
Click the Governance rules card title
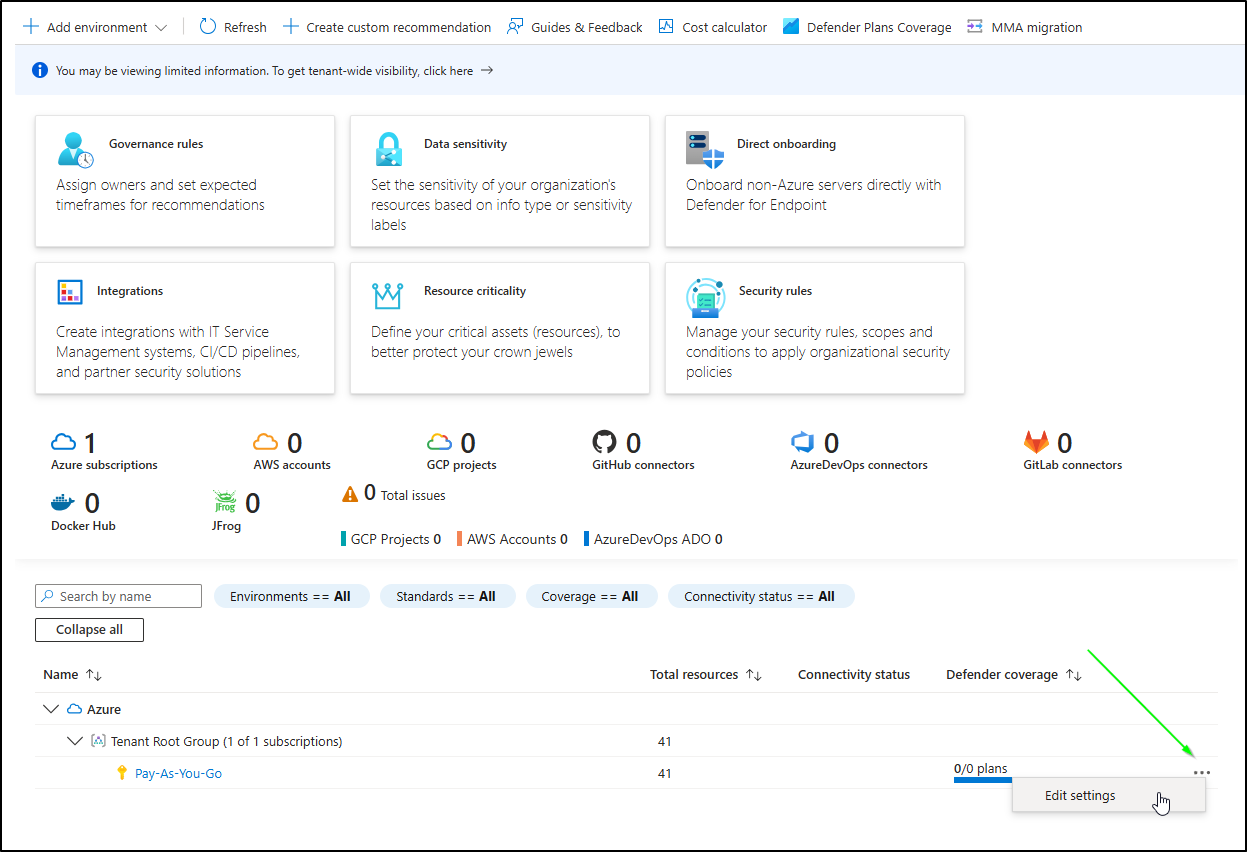[x=156, y=144]
